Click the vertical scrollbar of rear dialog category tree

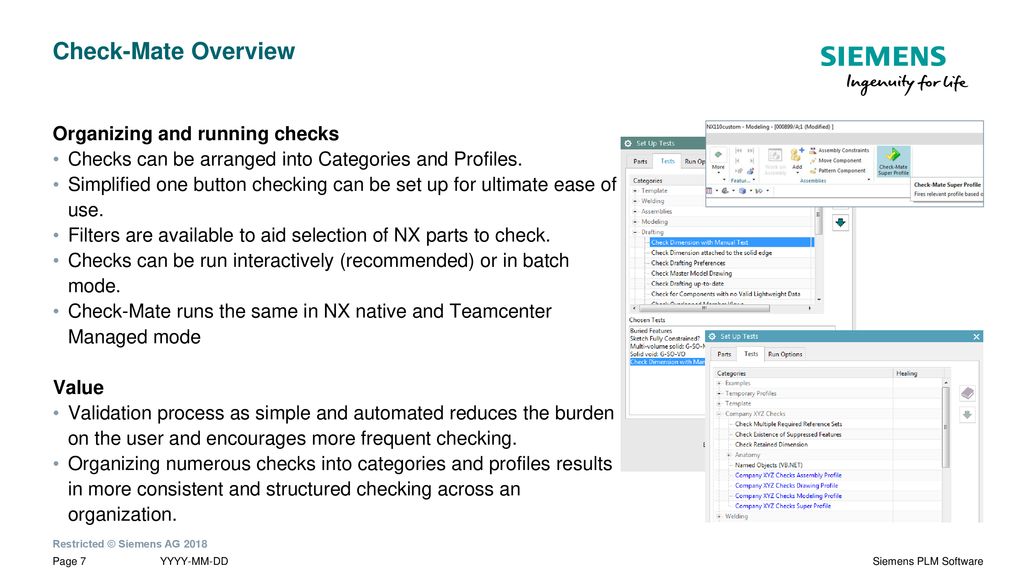818,223
